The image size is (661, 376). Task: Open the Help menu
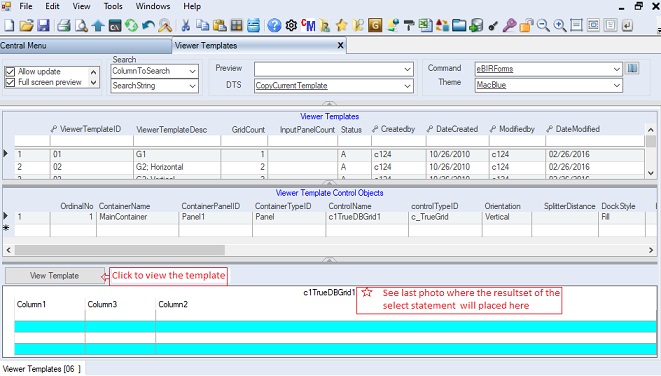(192, 6)
